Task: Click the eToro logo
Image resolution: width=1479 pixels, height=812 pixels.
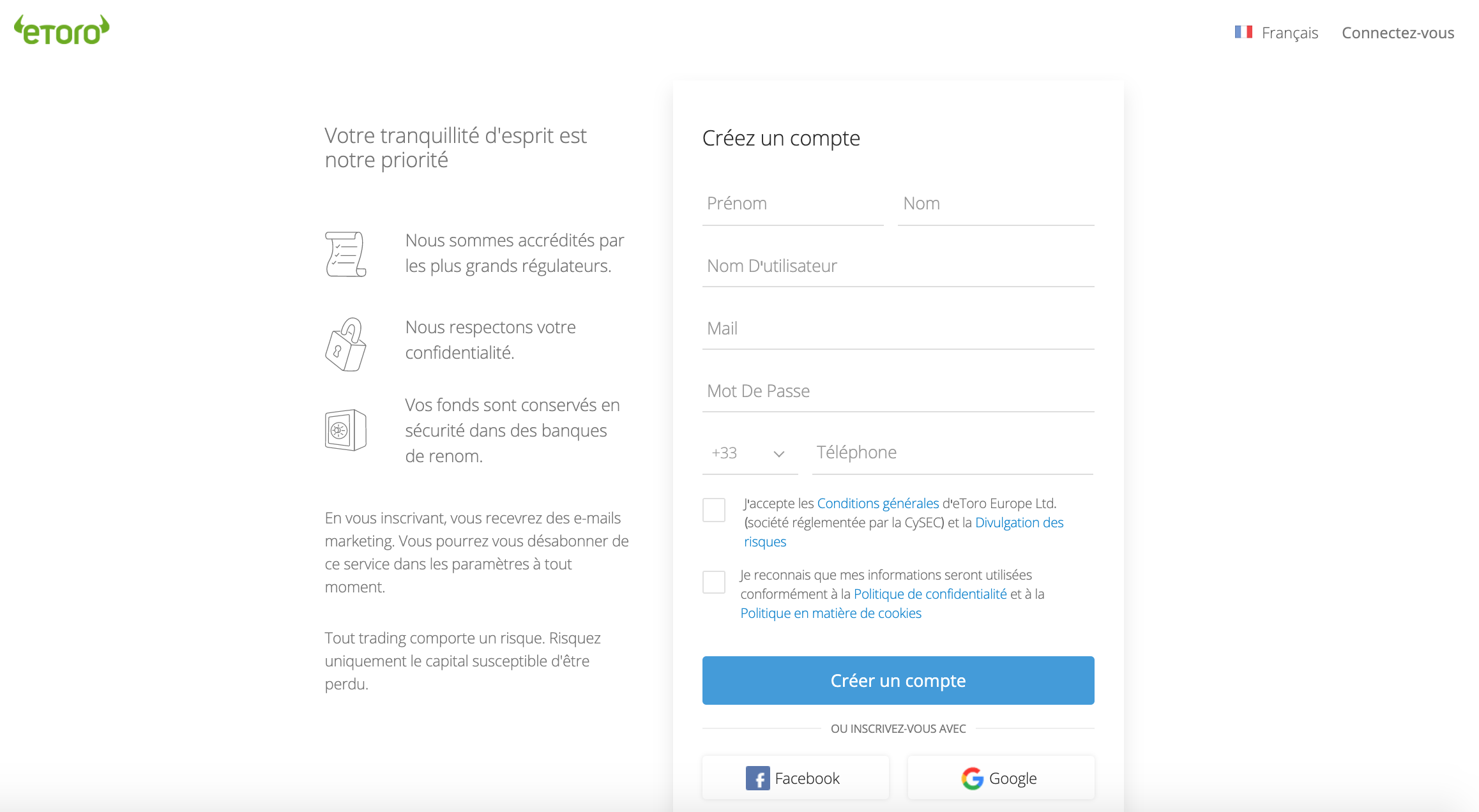Action: pos(62,30)
